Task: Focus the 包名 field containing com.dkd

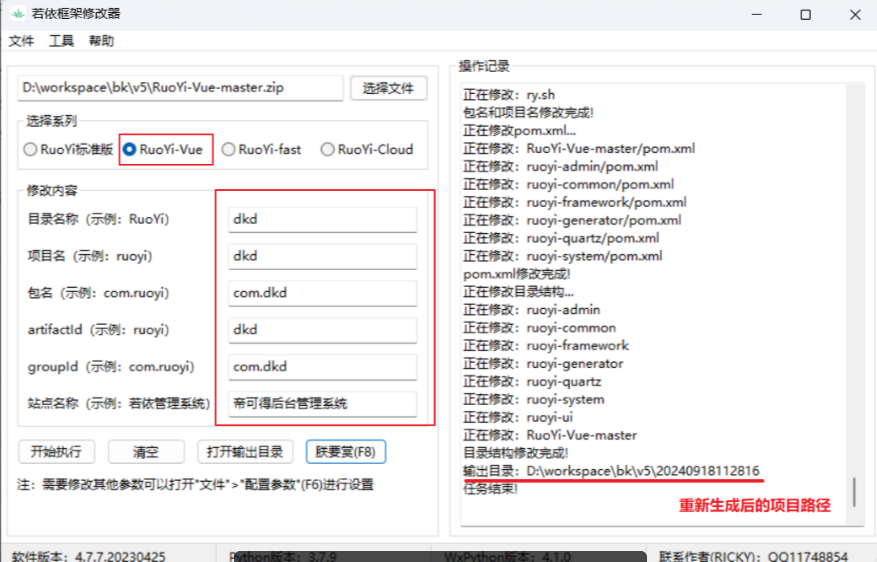Action: pyautogui.click(x=322, y=294)
